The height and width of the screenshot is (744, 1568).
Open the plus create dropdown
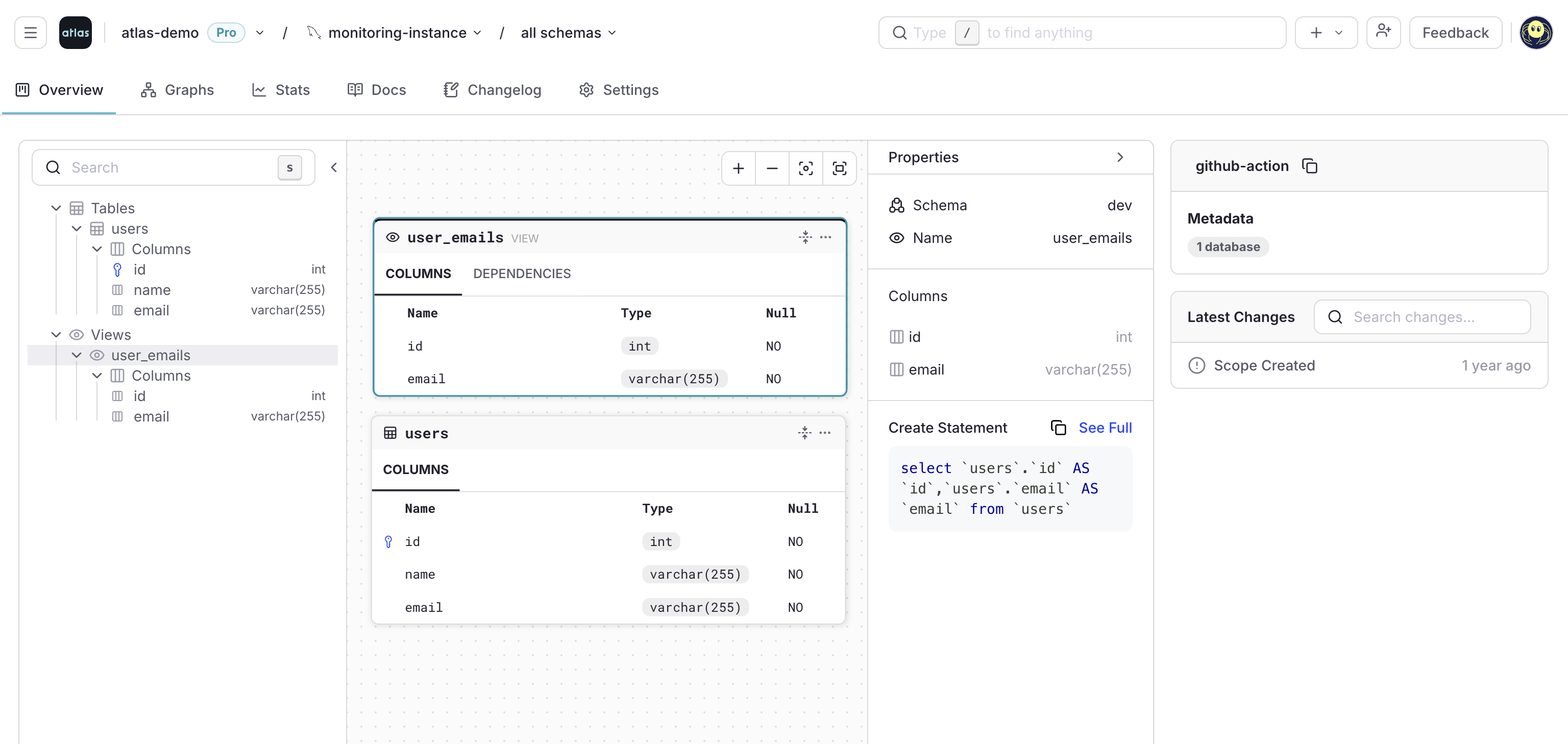click(1326, 33)
